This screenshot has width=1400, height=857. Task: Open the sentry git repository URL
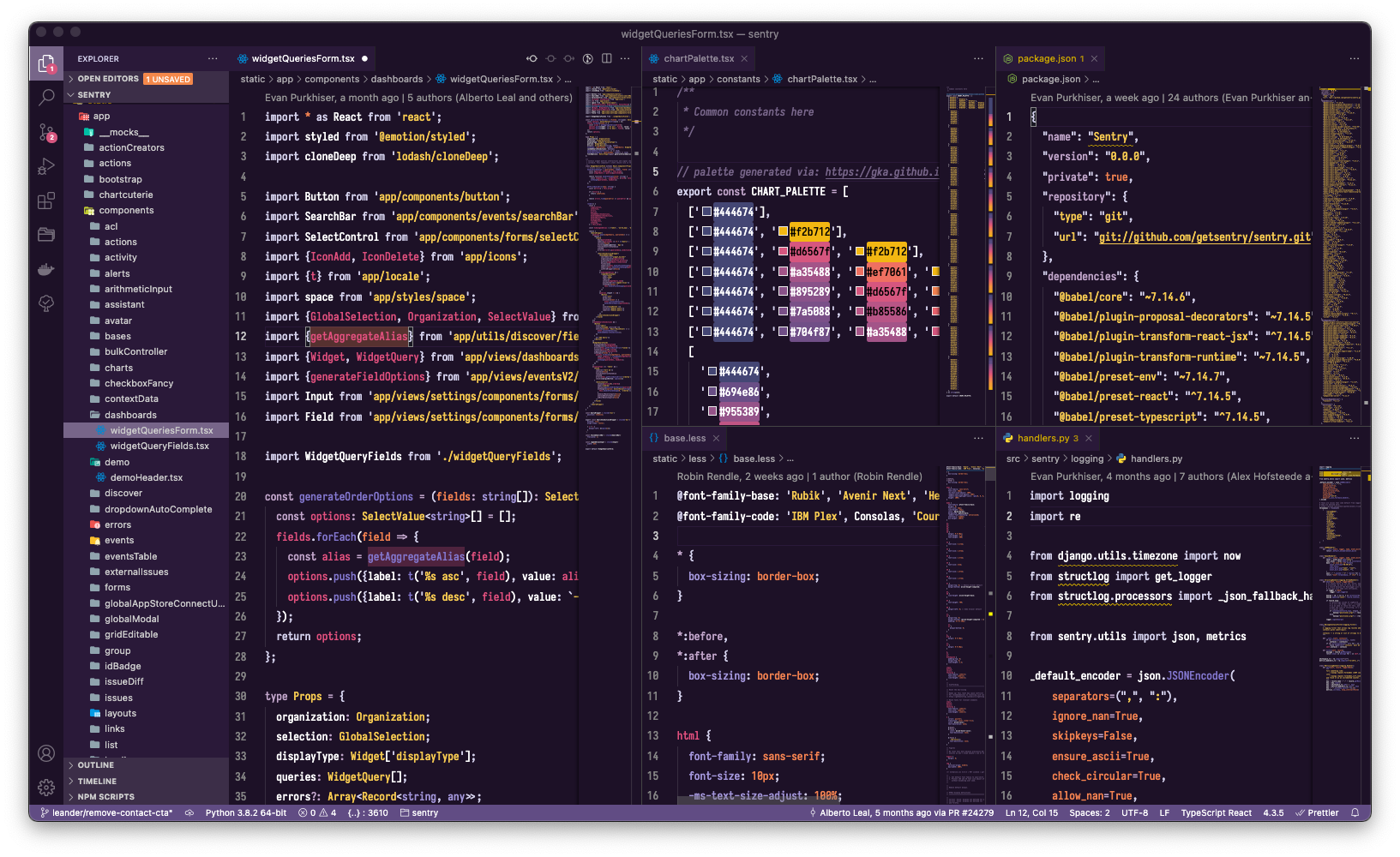1205,237
